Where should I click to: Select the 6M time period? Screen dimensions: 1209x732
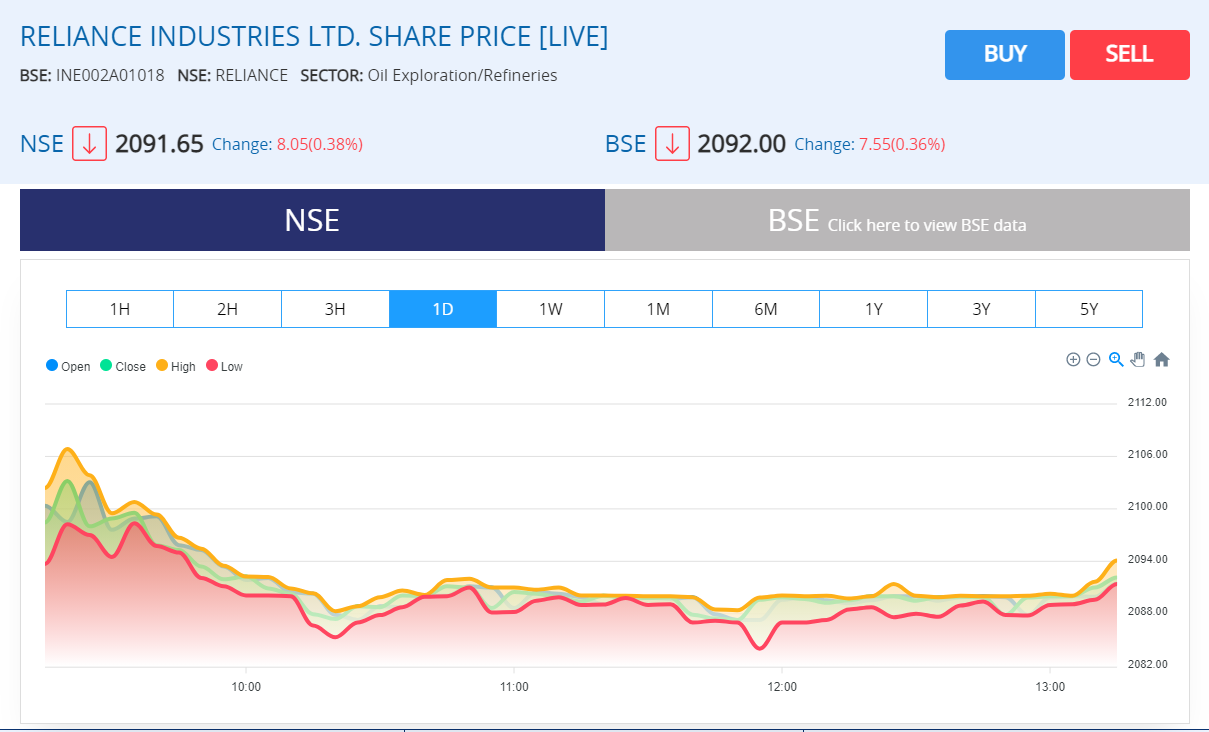(765, 309)
